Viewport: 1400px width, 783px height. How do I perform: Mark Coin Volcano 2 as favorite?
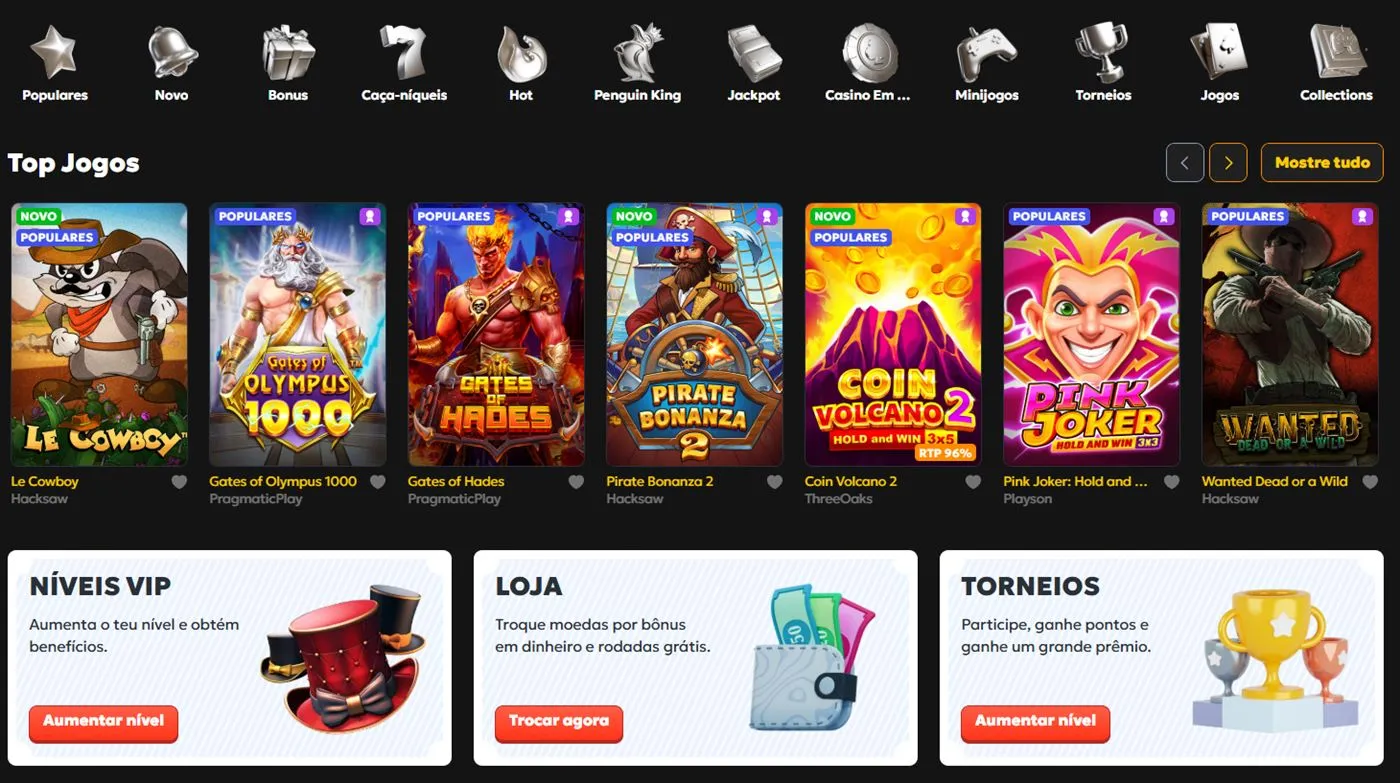tap(973, 482)
